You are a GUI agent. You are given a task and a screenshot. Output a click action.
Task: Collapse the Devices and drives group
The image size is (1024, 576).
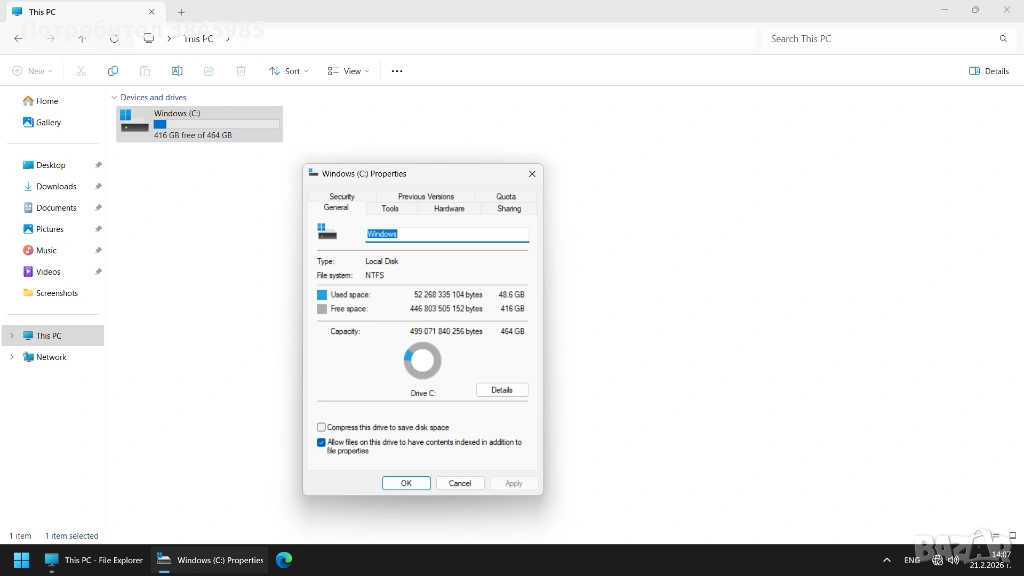tap(115, 97)
